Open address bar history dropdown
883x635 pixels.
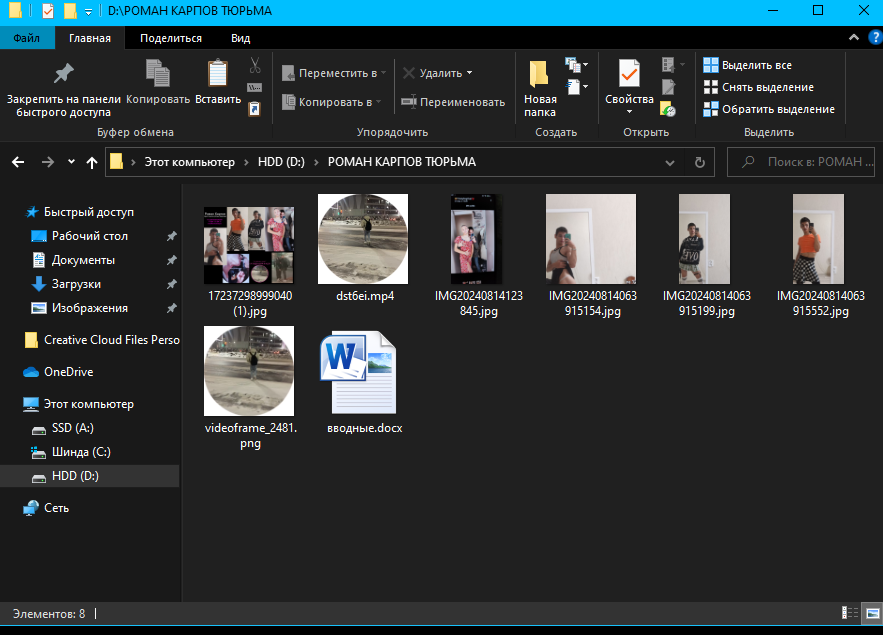pos(670,162)
